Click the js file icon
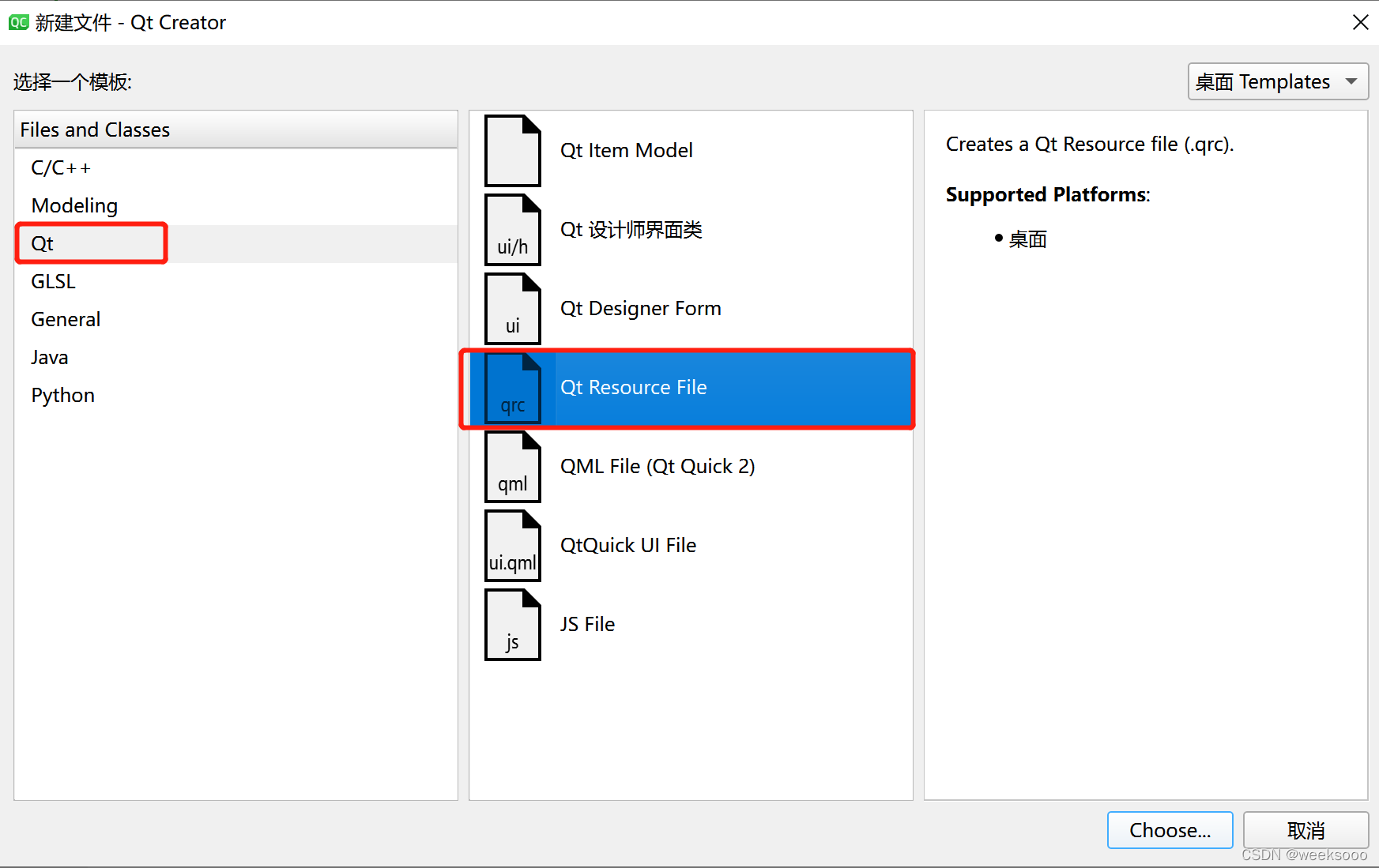1379x868 pixels. pos(513,625)
